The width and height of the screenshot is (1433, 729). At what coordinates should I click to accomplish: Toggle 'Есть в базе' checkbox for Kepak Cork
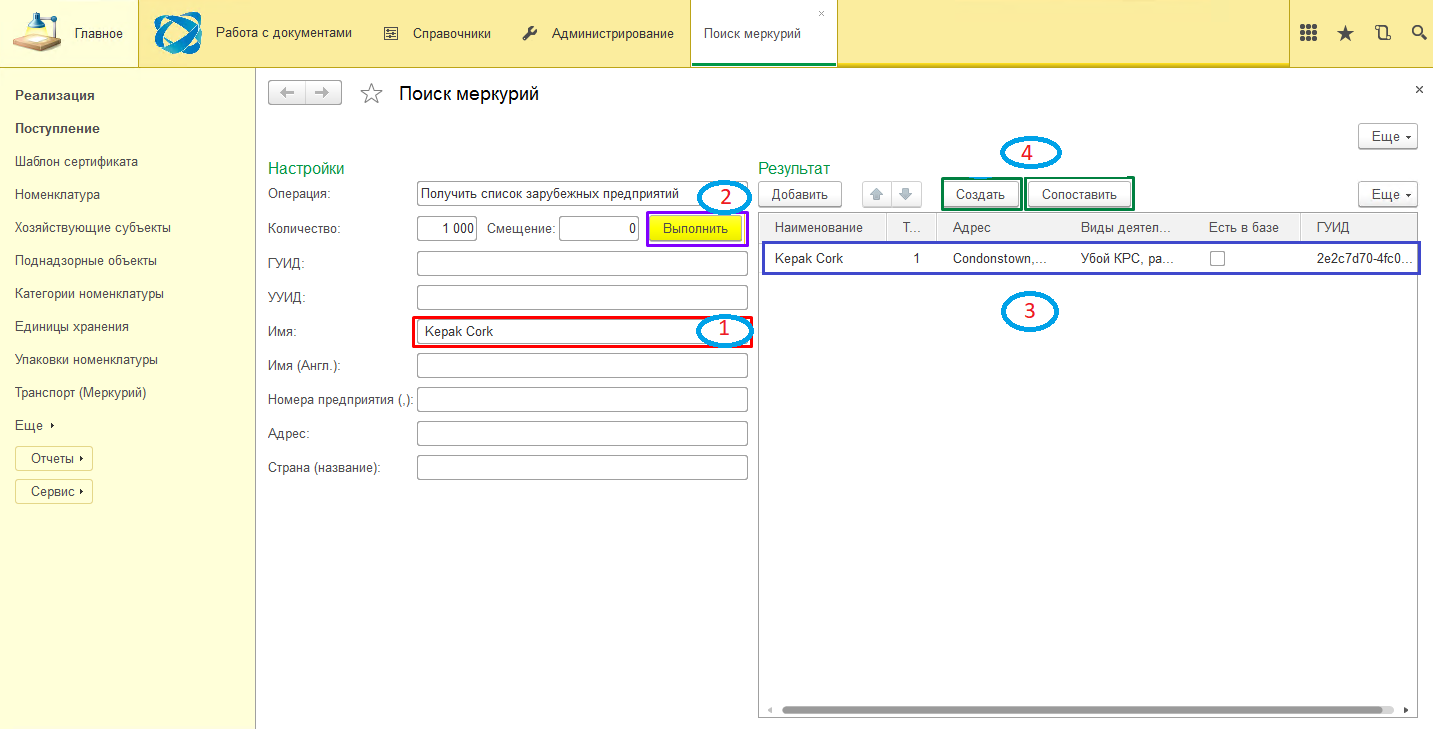pos(1217,258)
